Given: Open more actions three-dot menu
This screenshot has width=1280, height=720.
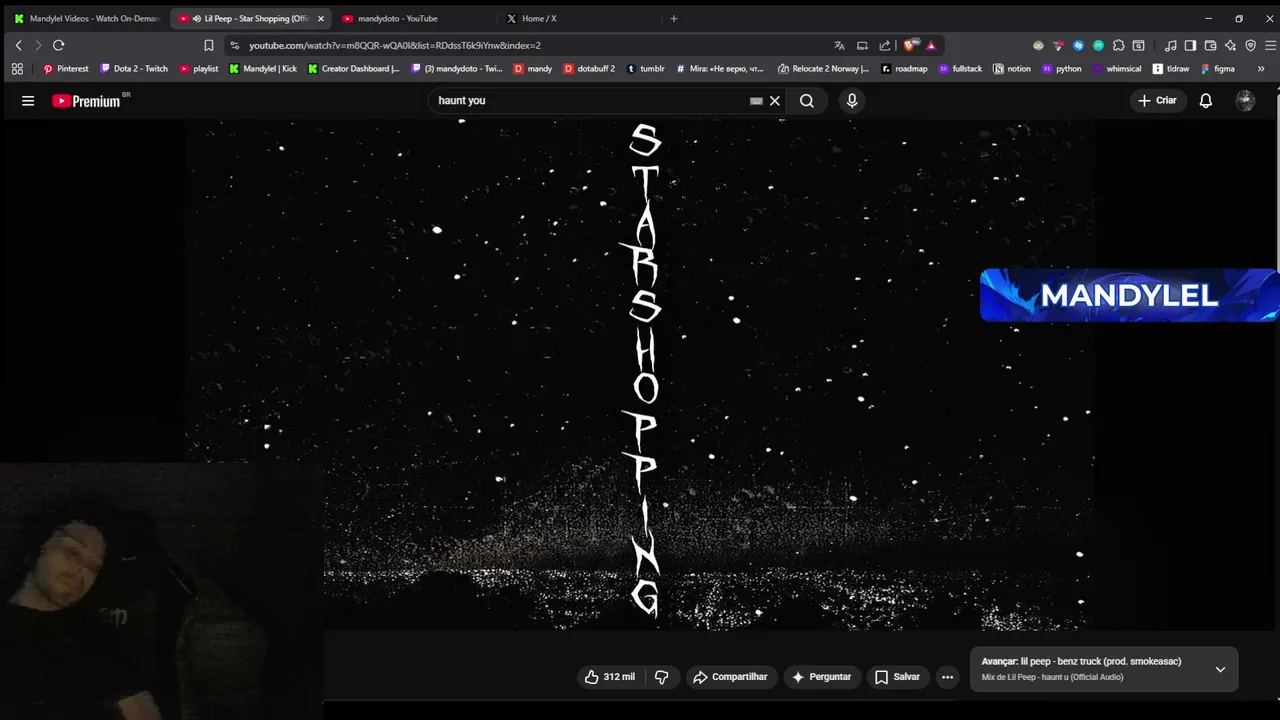Looking at the screenshot, I should point(947,677).
